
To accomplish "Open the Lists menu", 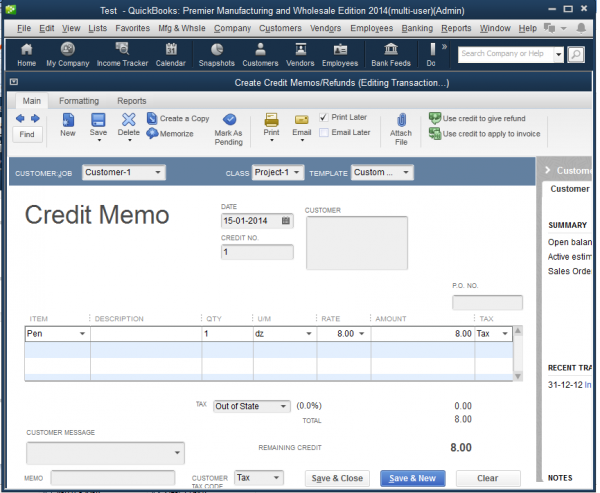I will point(98,28).
